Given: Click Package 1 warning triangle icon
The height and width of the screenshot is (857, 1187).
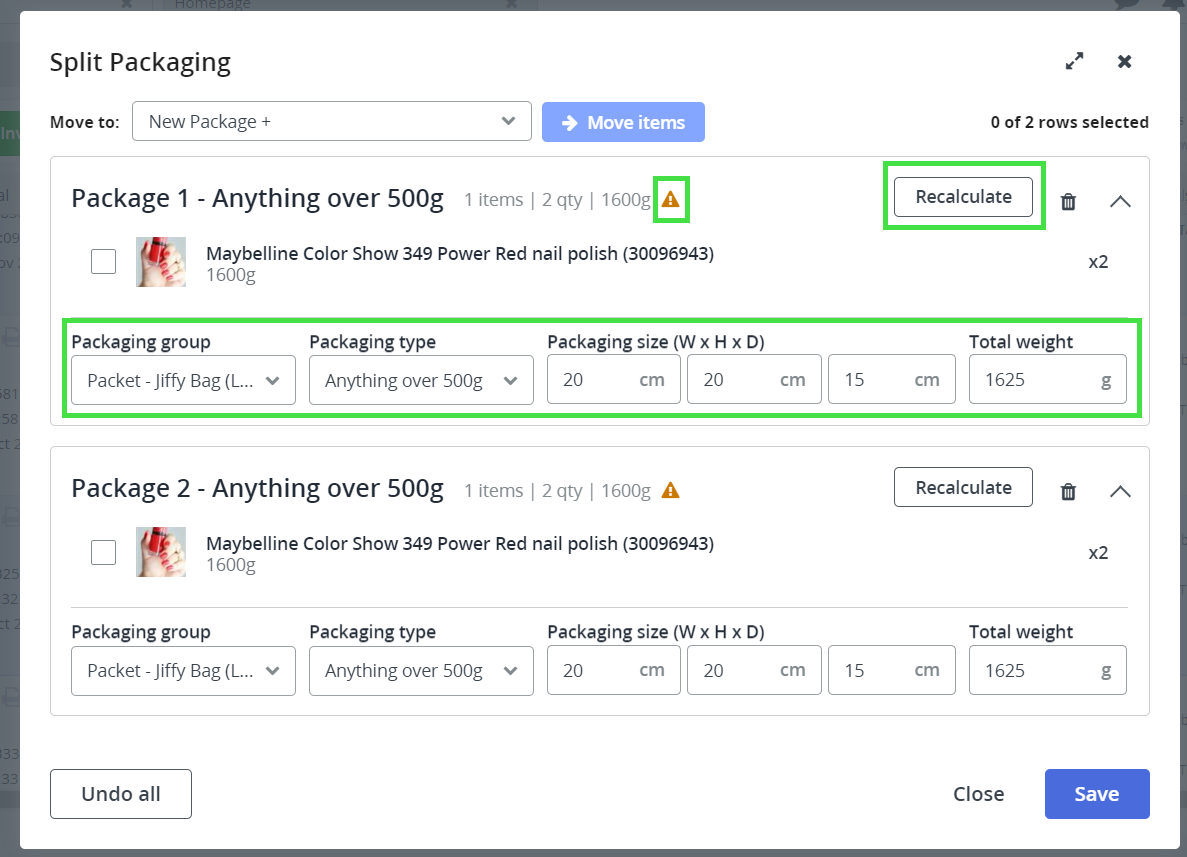Looking at the screenshot, I should pos(671,200).
